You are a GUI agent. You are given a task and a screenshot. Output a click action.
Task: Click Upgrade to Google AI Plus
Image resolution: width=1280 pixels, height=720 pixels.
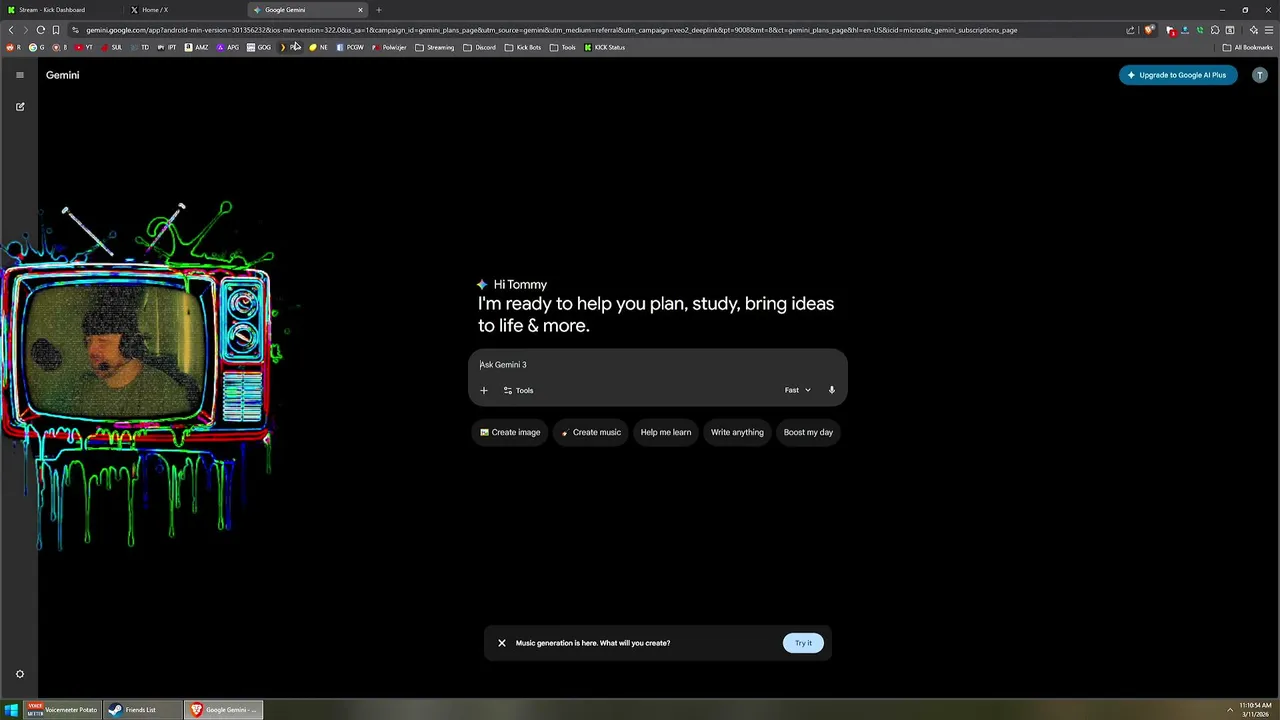pyautogui.click(x=1178, y=75)
